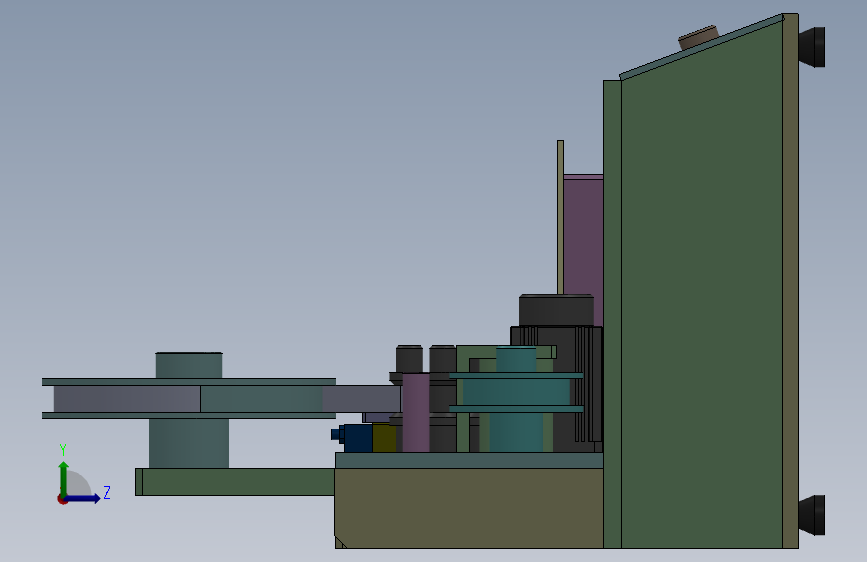Select the lower cylinder under the left pulley
The image size is (867, 562).
(189, 443)
